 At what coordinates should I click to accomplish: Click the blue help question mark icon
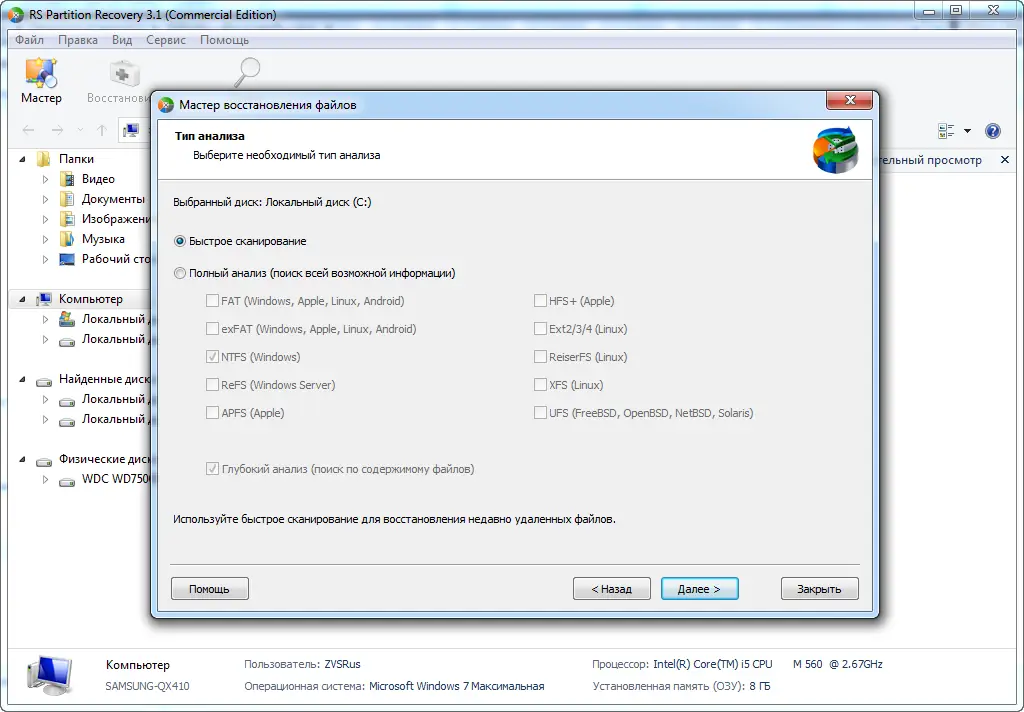(993, 131)
